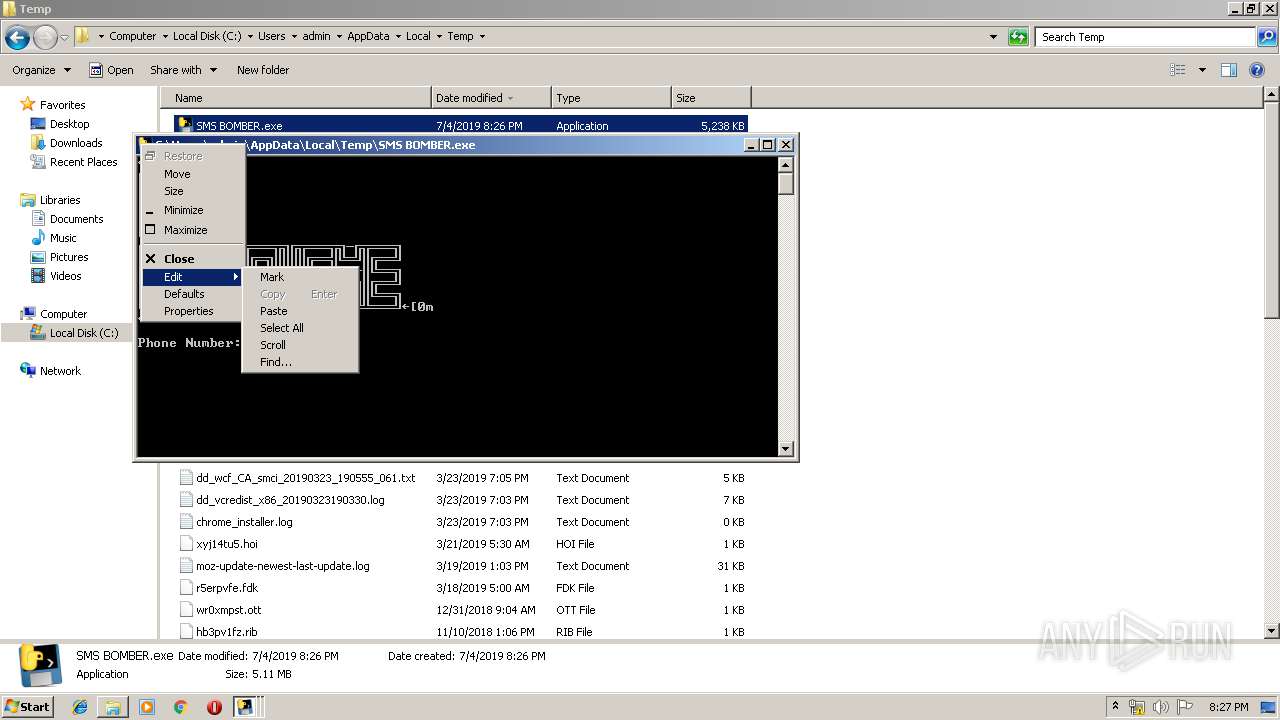Open the recent pages dropdown beside Forward
Image resolution: width=1280 pixels, height=720 pixels.
click(65, 38)
